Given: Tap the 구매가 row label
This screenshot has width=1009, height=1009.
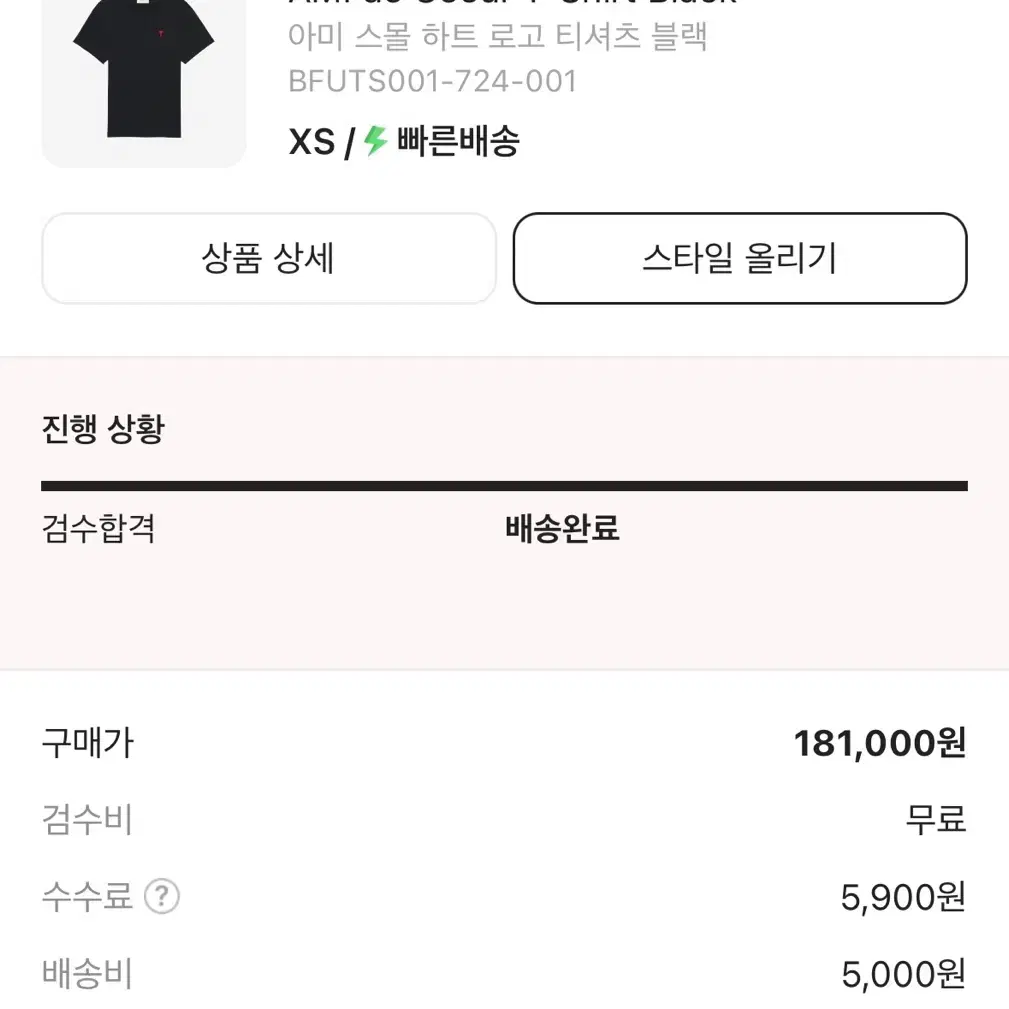Looking at the screenshot, I should (x=88, y=743).
